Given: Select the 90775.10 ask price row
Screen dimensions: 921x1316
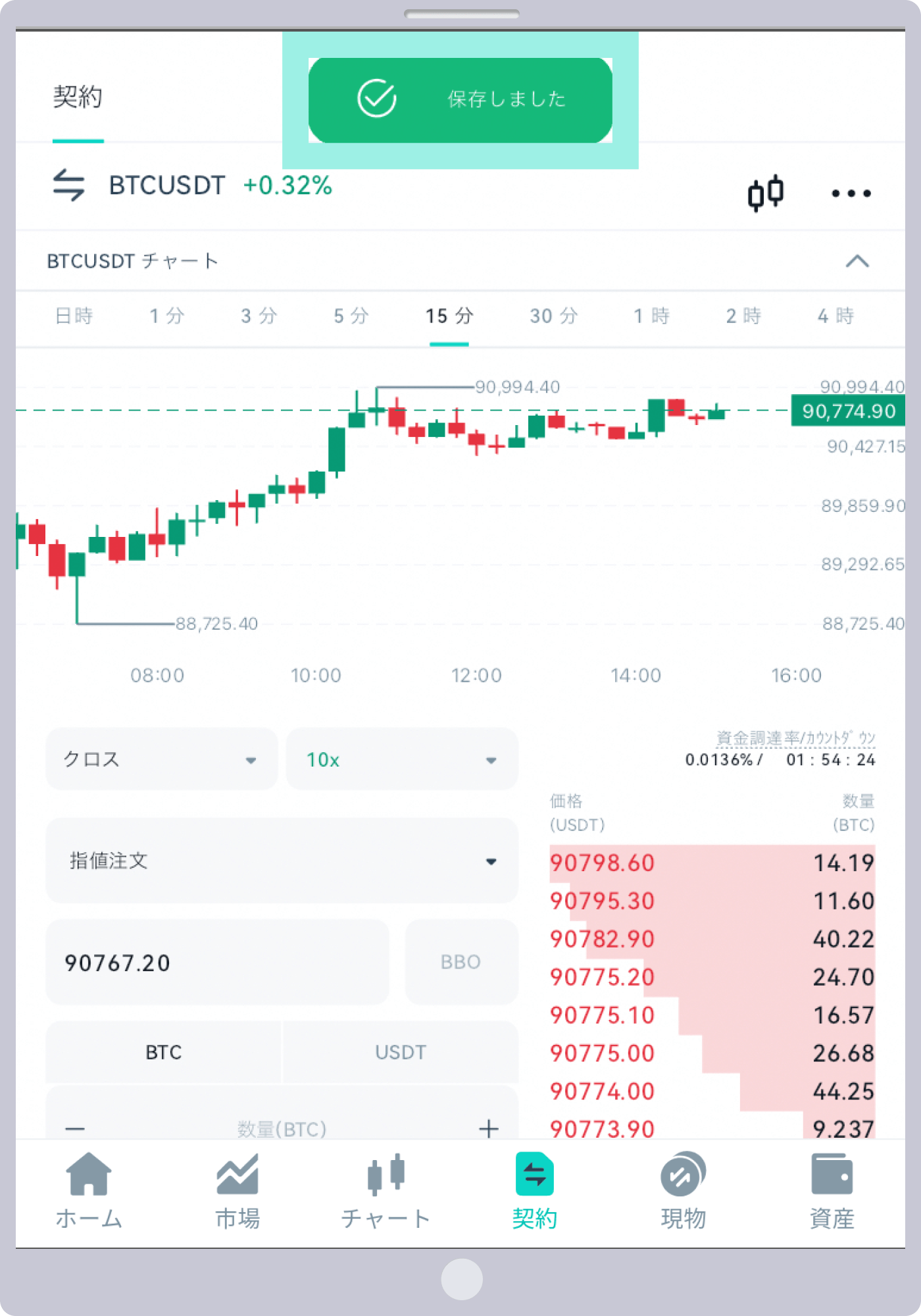Looking at the screenshot, I should [712, 1015].
